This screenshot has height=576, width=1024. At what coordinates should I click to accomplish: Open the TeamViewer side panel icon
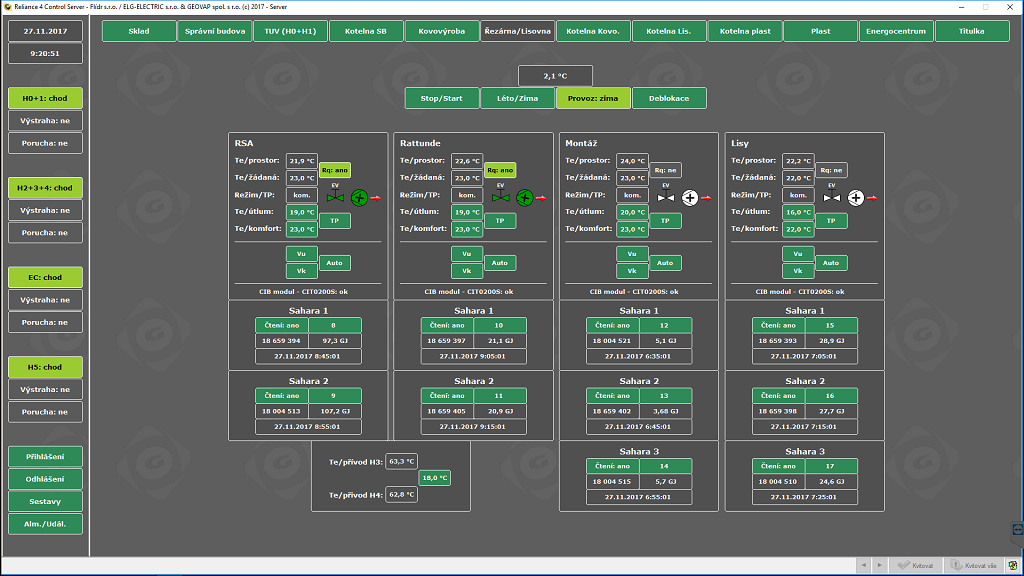1017,528
